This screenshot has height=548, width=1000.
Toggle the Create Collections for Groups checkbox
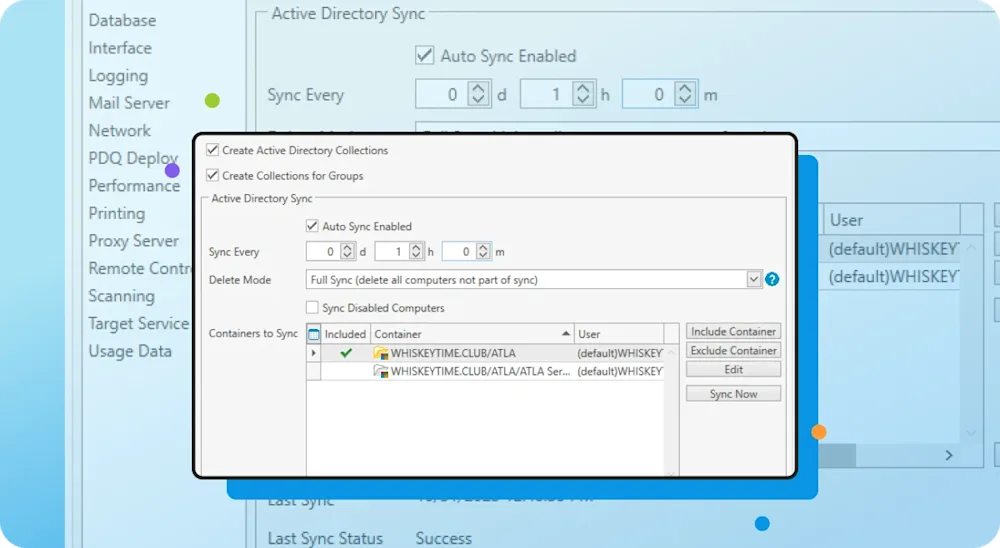point(212,175)
